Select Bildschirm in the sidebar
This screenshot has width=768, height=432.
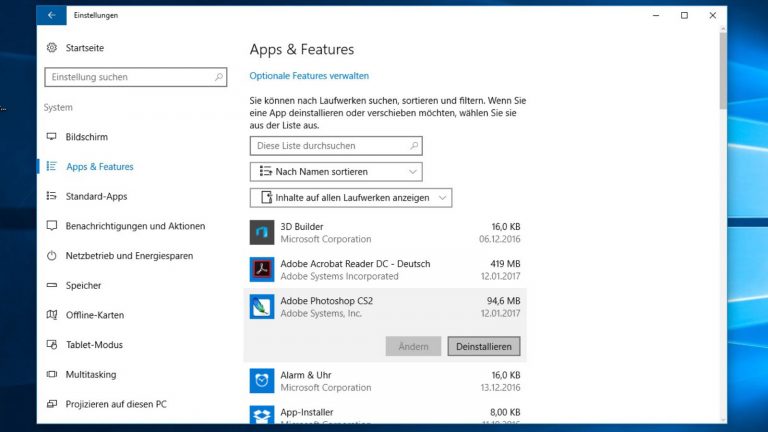pos(87,137)
